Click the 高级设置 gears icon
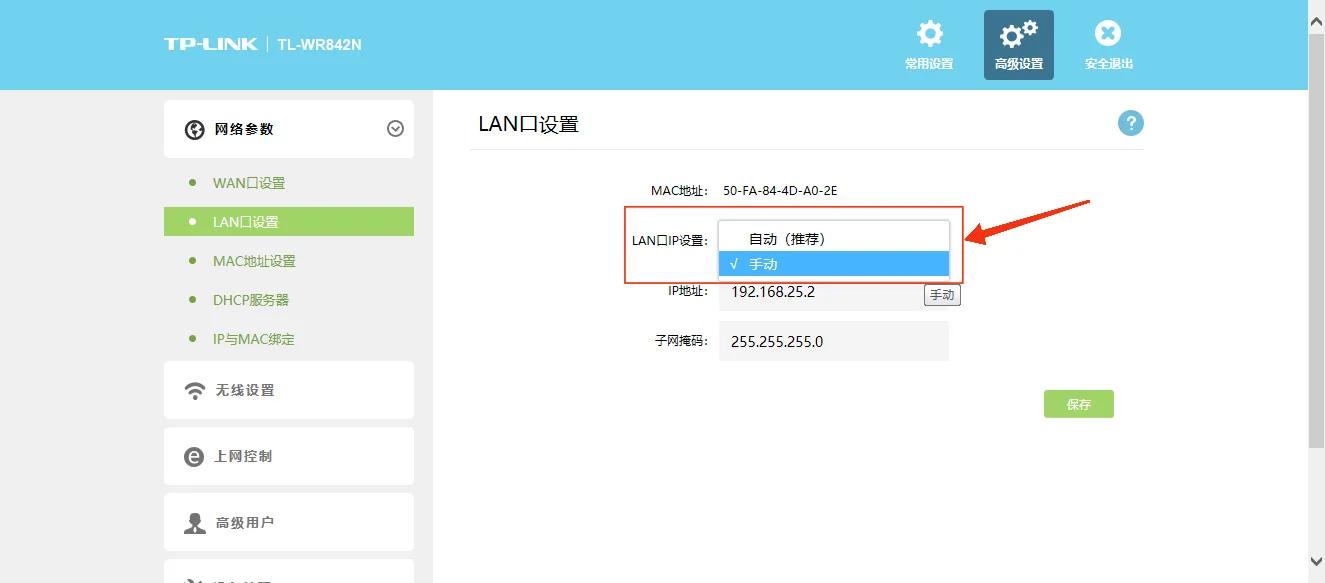 pyautogui.click(x=1018, y=36)
